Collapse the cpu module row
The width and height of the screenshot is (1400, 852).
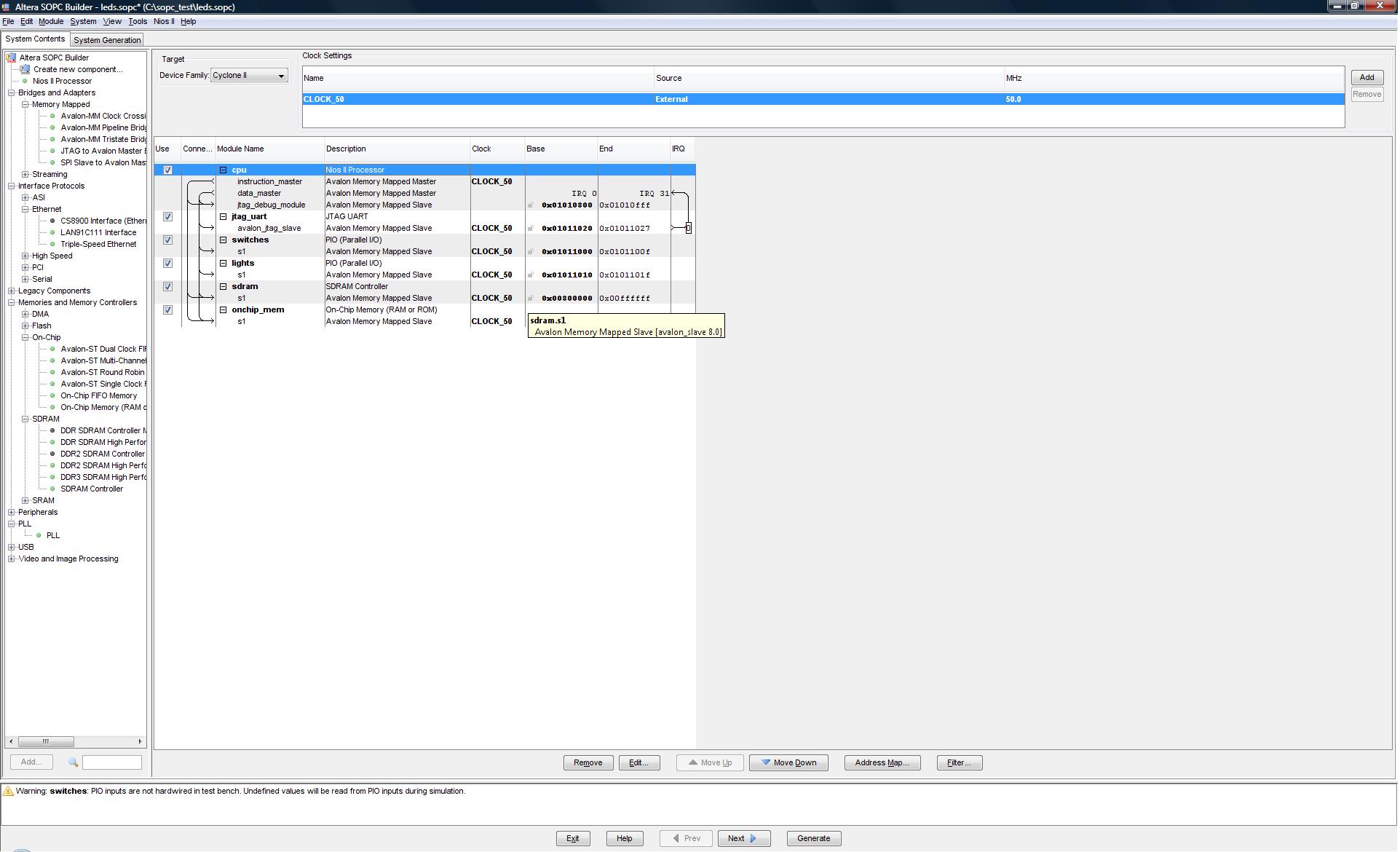tap(224, 170)
